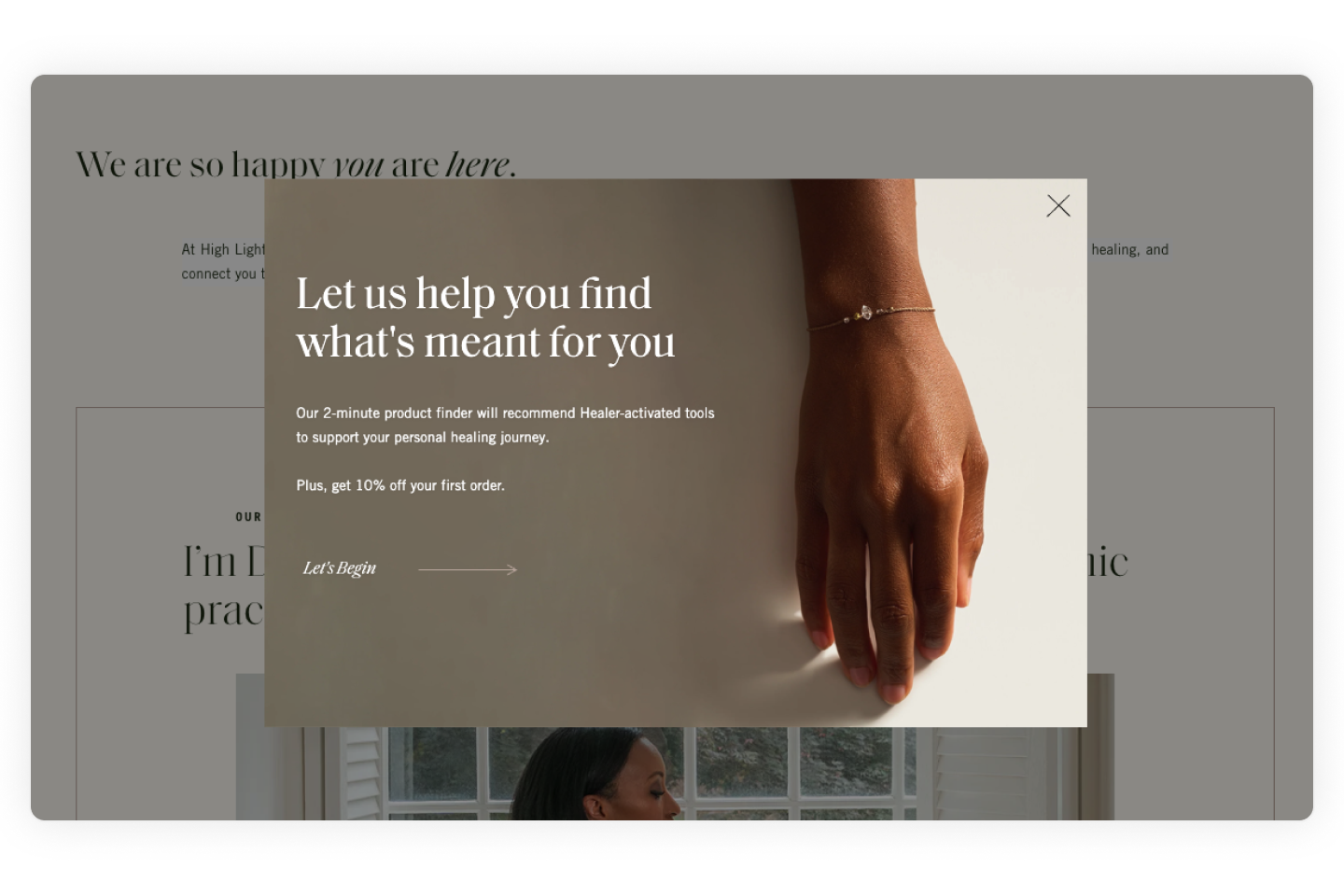The image size is (1344, 896).
Task: Click the arrow beside Let's Begin
Action: (468, 569)
